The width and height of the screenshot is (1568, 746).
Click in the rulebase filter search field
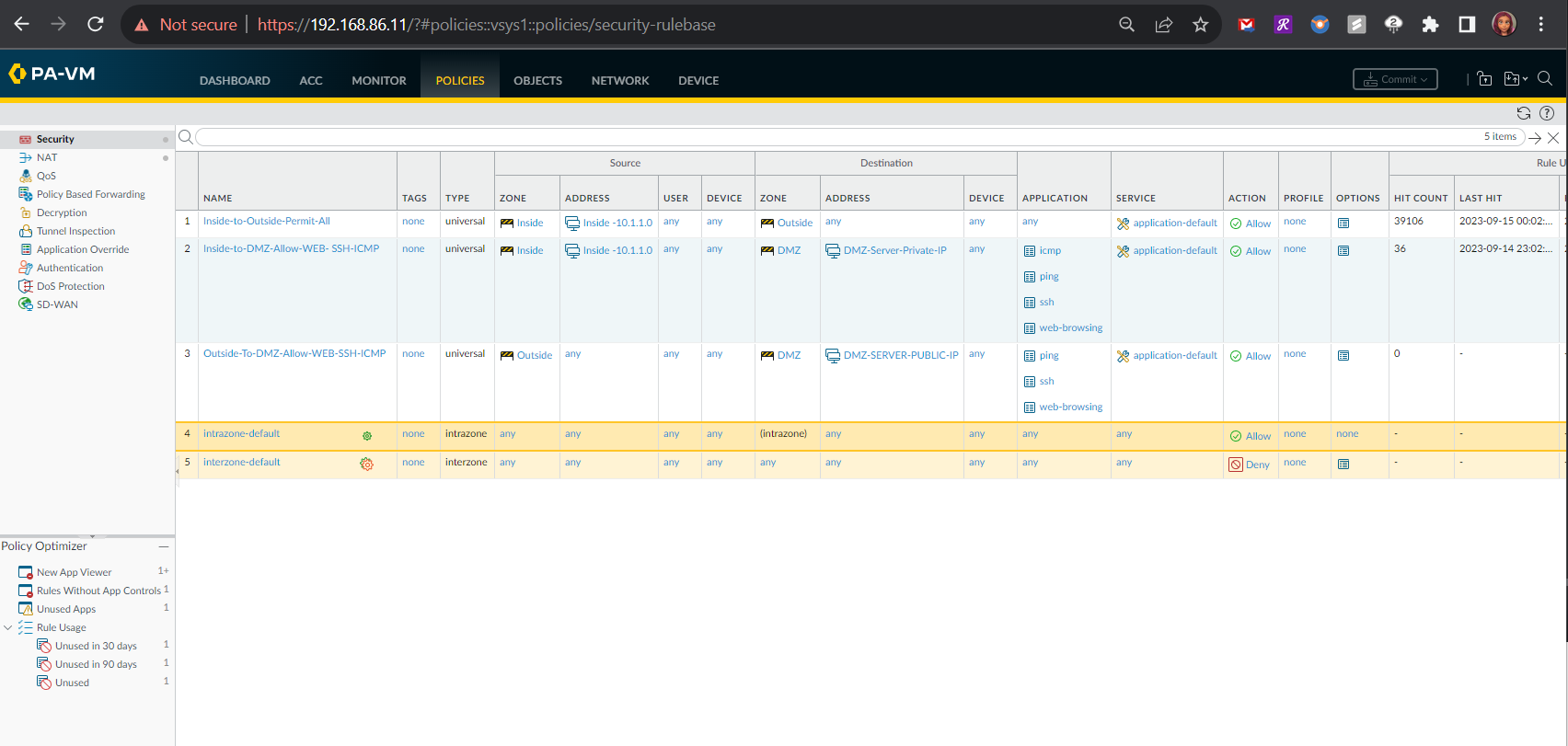[x=828, y=137]
